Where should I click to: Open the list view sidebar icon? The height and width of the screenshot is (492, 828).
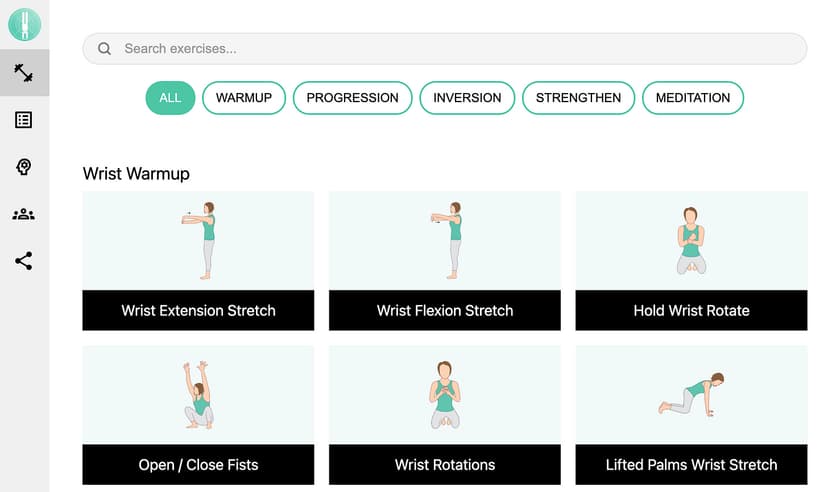pyautogui.click(x=24, y=120)
